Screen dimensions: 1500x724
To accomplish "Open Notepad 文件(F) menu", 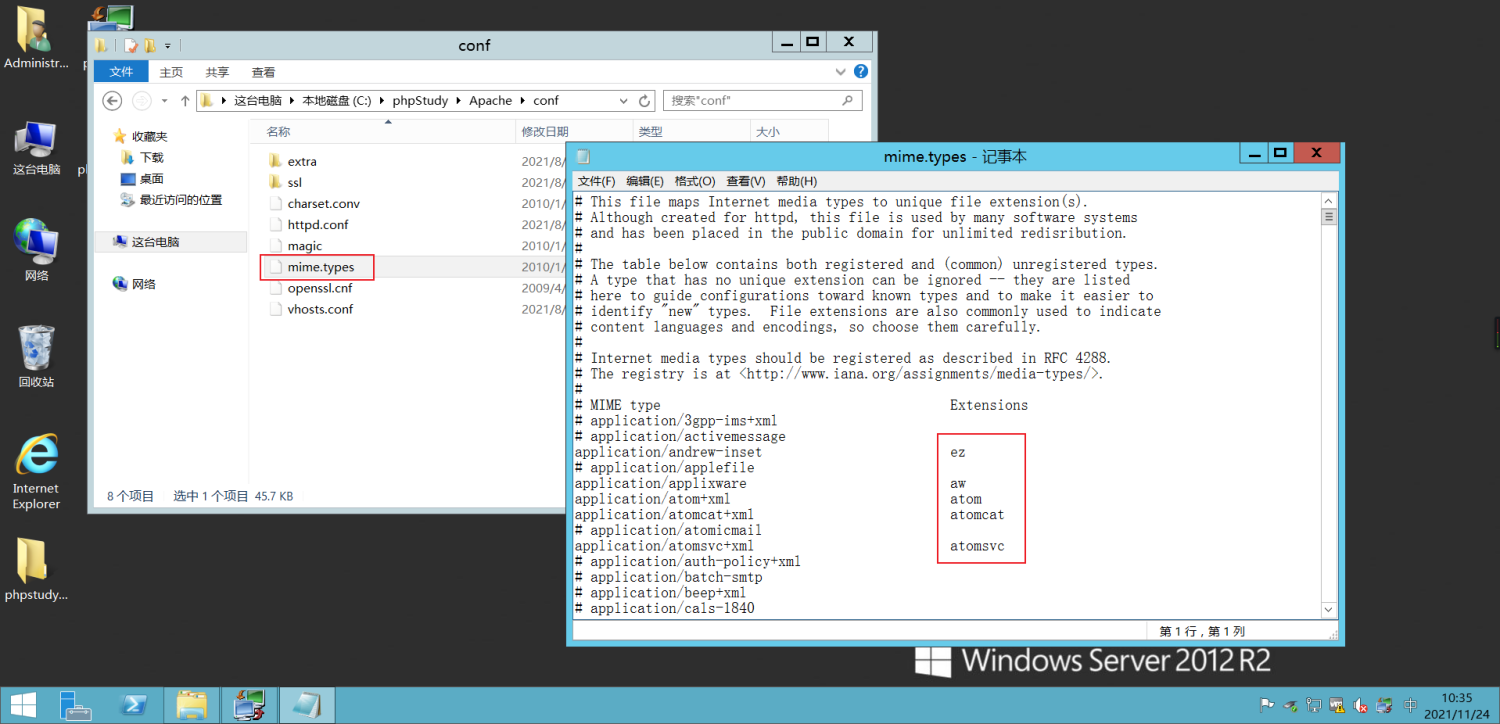I will pos(596,181).
